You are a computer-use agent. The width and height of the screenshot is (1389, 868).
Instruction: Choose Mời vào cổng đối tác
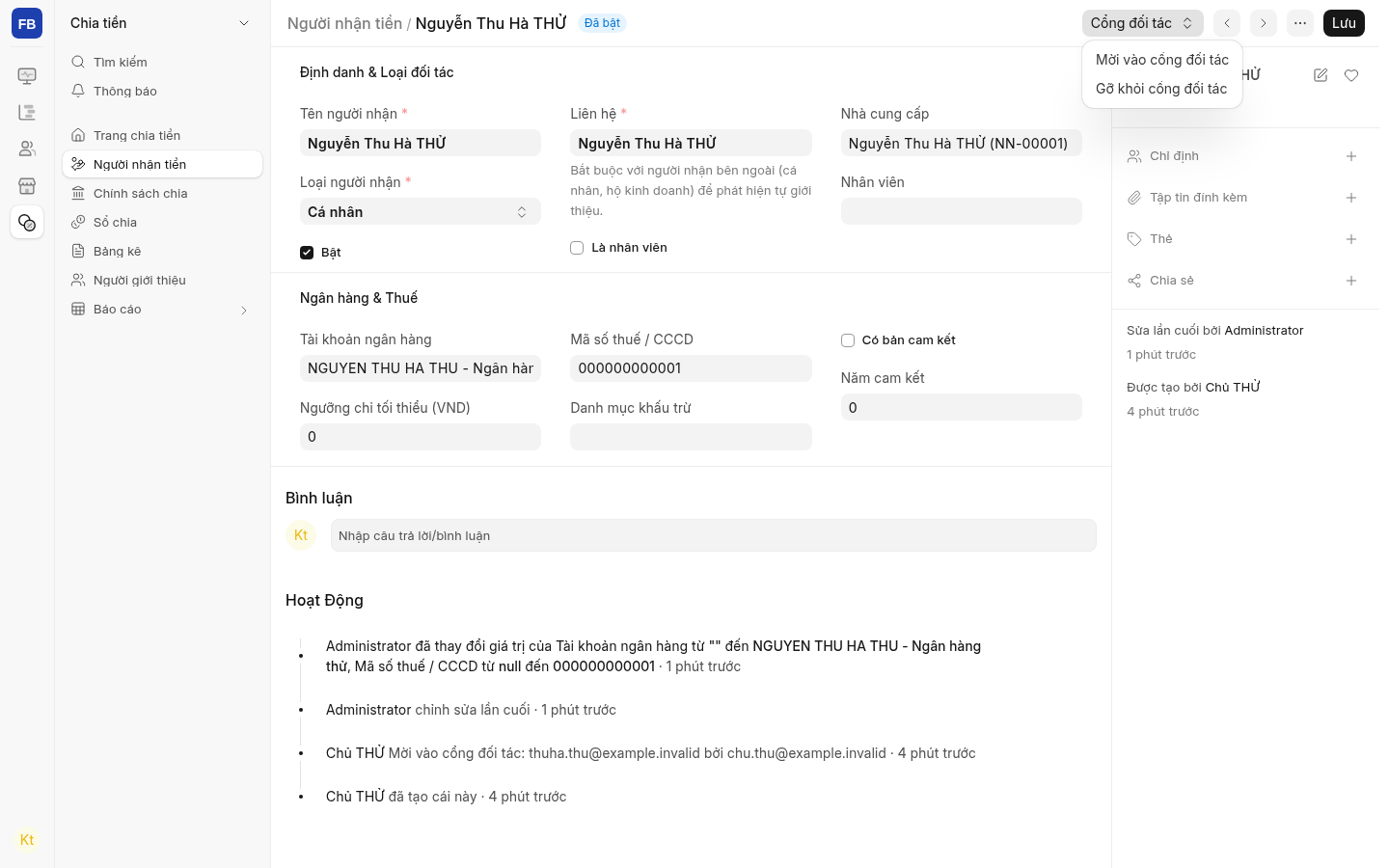pos(1162,60)
